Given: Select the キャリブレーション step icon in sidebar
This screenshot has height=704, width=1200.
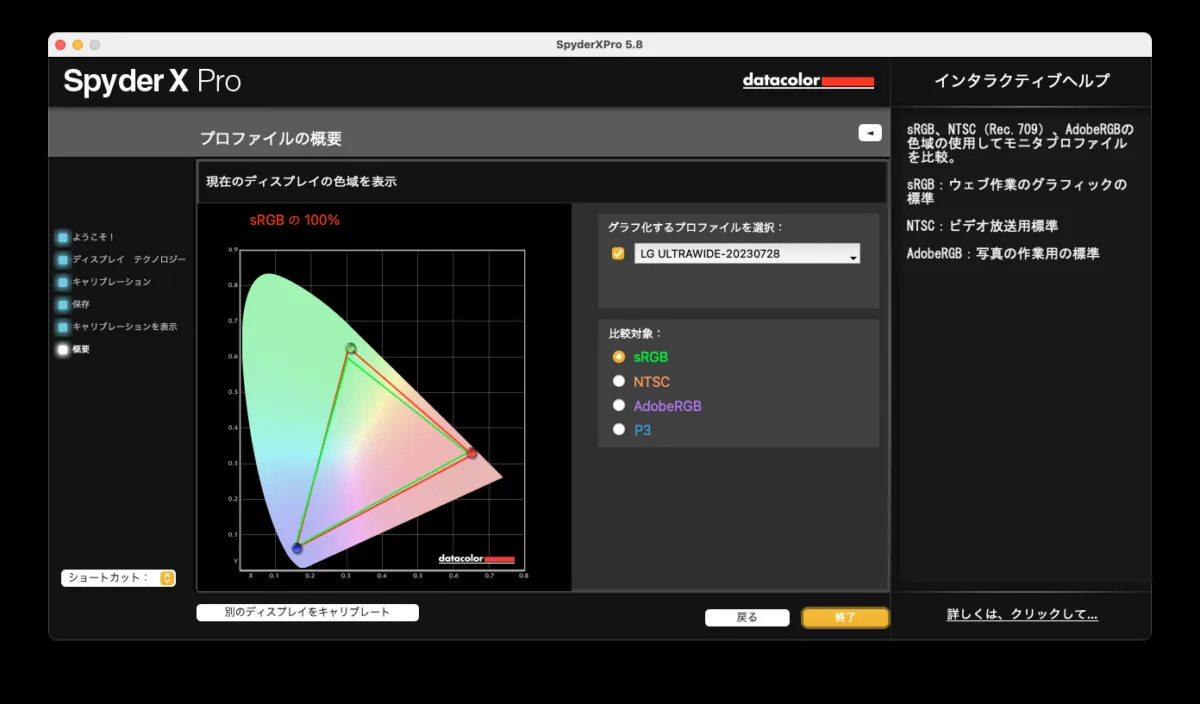Looking at the screenshot, I should [x=63, y=282].
